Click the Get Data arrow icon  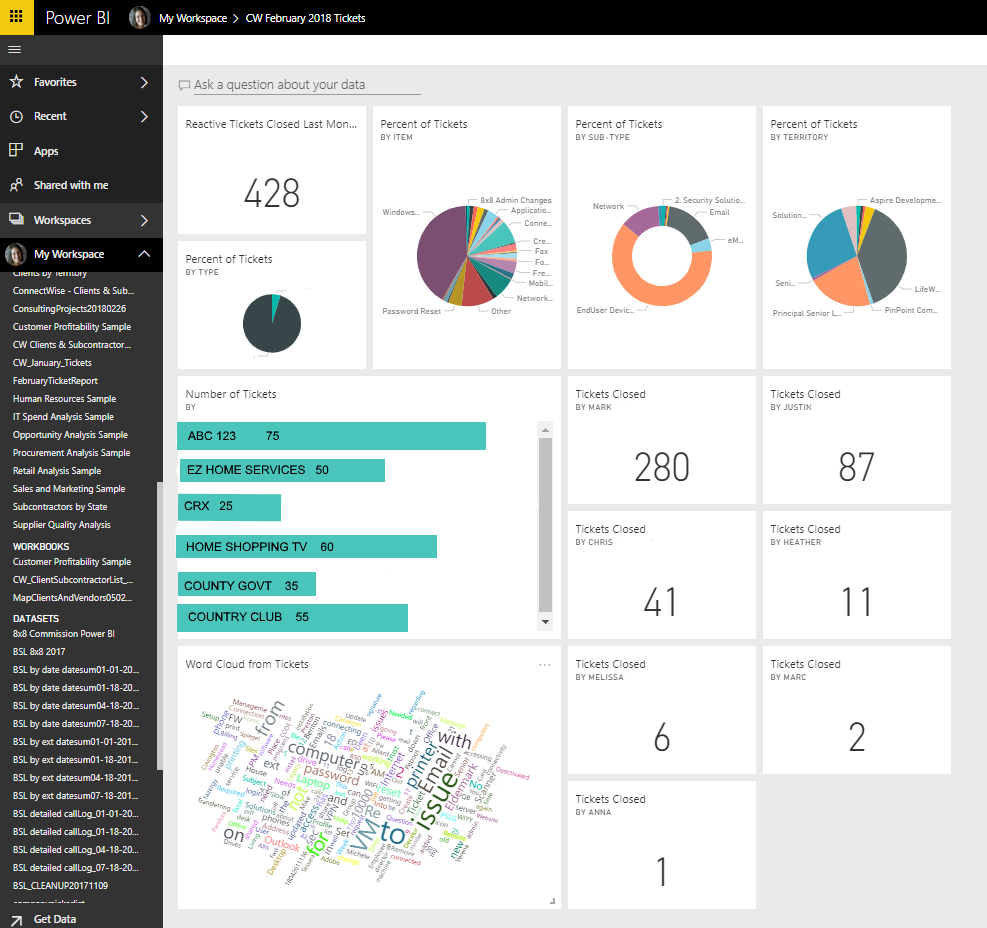click(x=16, y=920)
